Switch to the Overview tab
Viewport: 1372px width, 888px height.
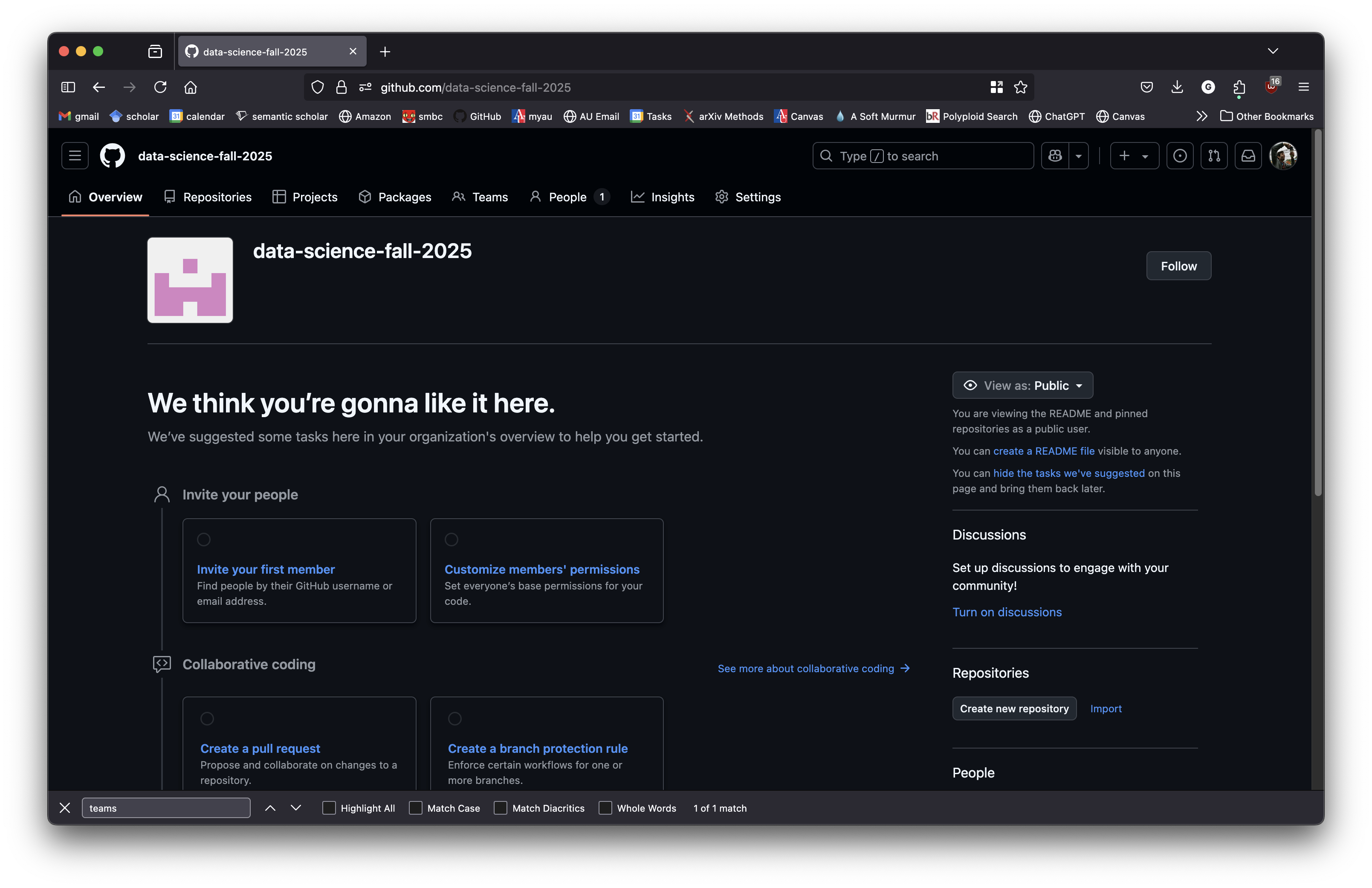tap(105, 197)
